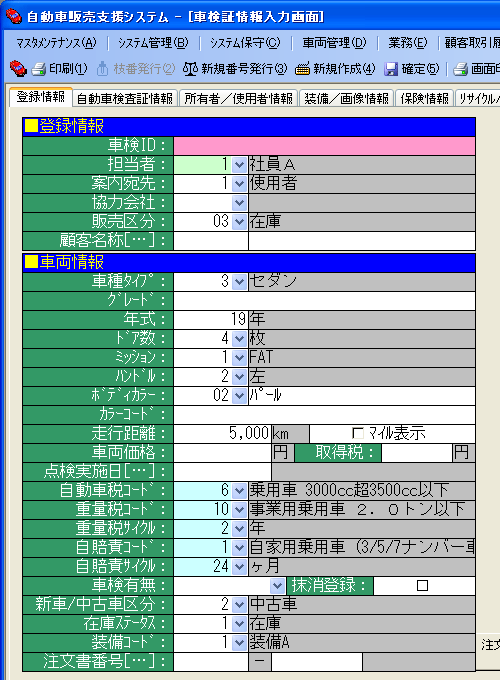Click the floppy disk icon for 確定(5)
Screen dimensions: 500x680
pyautogui.click(x=391, y=69)
